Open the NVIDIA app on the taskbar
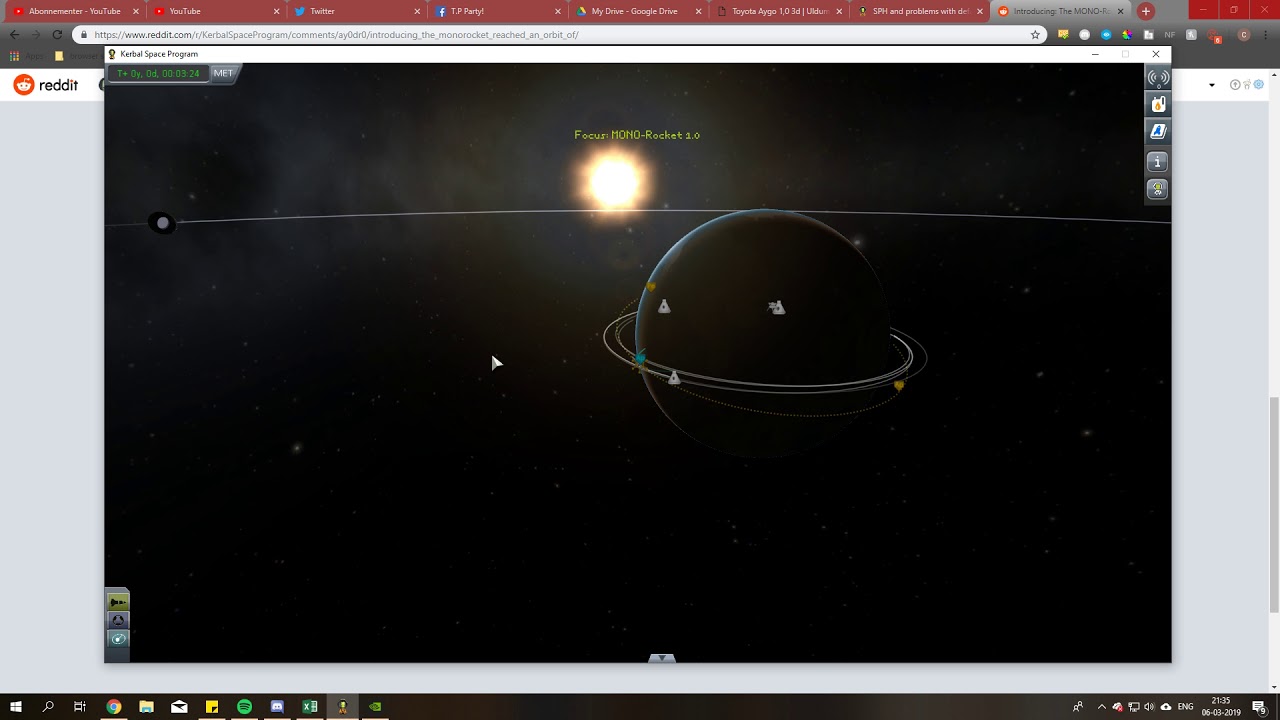Viewport: 1280px width, 720px height. (375, 707)
